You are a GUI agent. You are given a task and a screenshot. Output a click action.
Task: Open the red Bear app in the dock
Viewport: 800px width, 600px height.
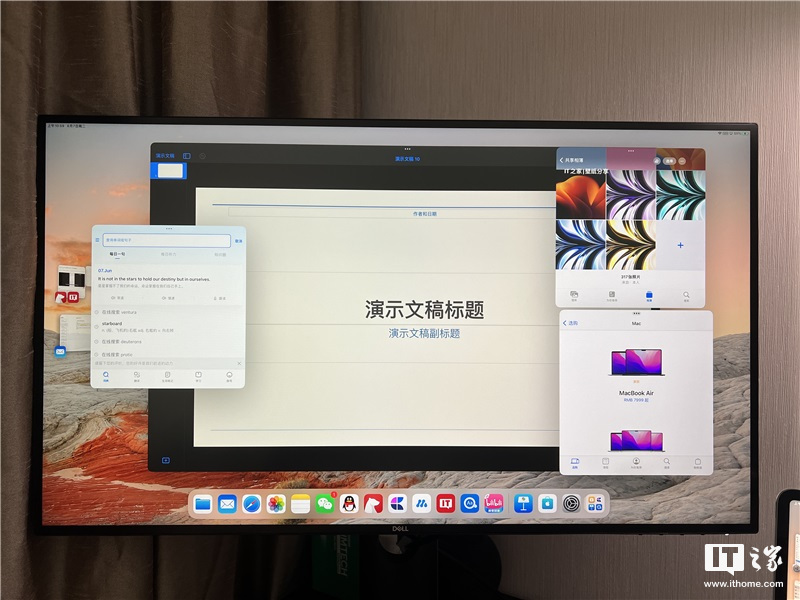click(373, 504)
